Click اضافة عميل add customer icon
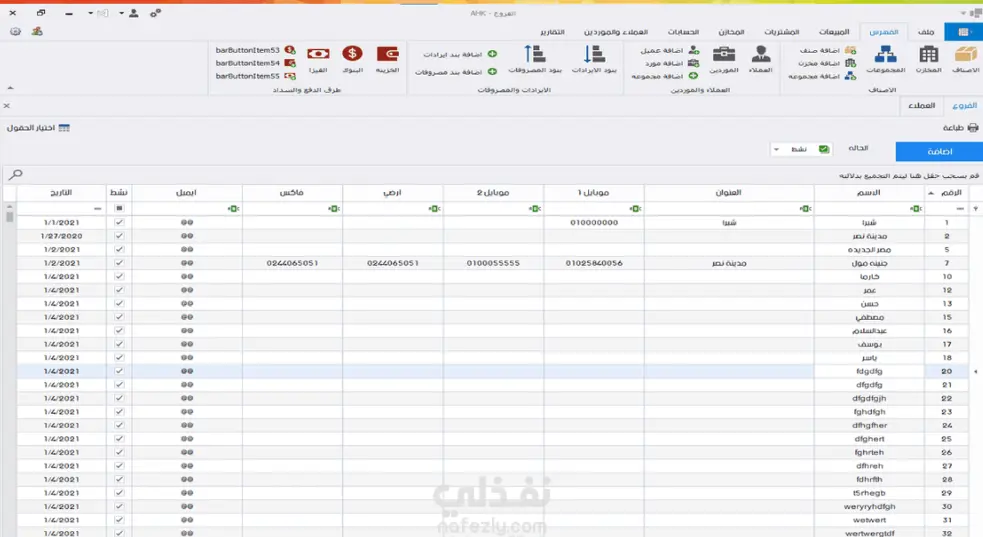983x537 pixels. click(x=693, y=50)
